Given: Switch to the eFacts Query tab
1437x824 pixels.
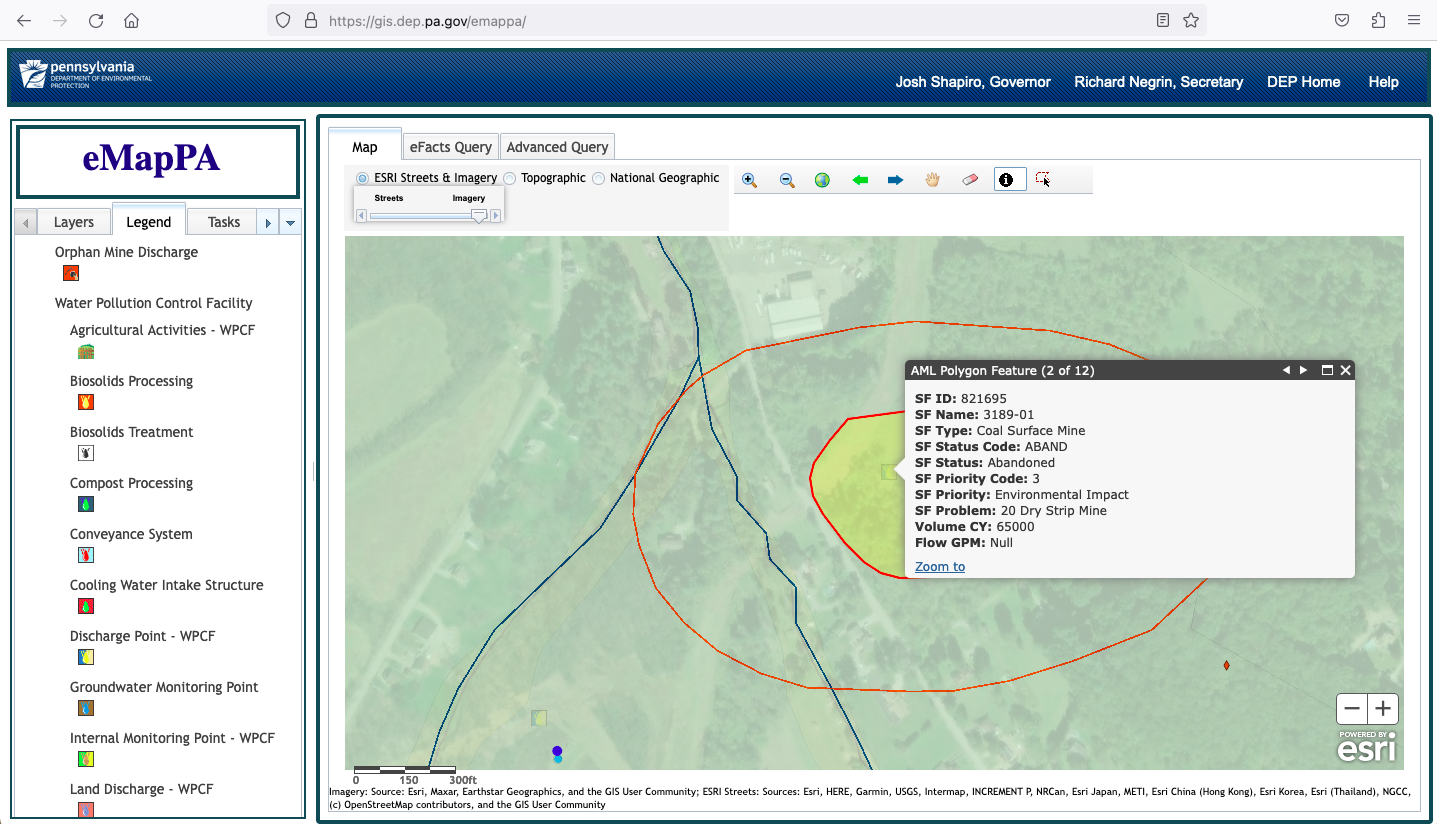Looking at the screenshot, I should coord(450,147).
